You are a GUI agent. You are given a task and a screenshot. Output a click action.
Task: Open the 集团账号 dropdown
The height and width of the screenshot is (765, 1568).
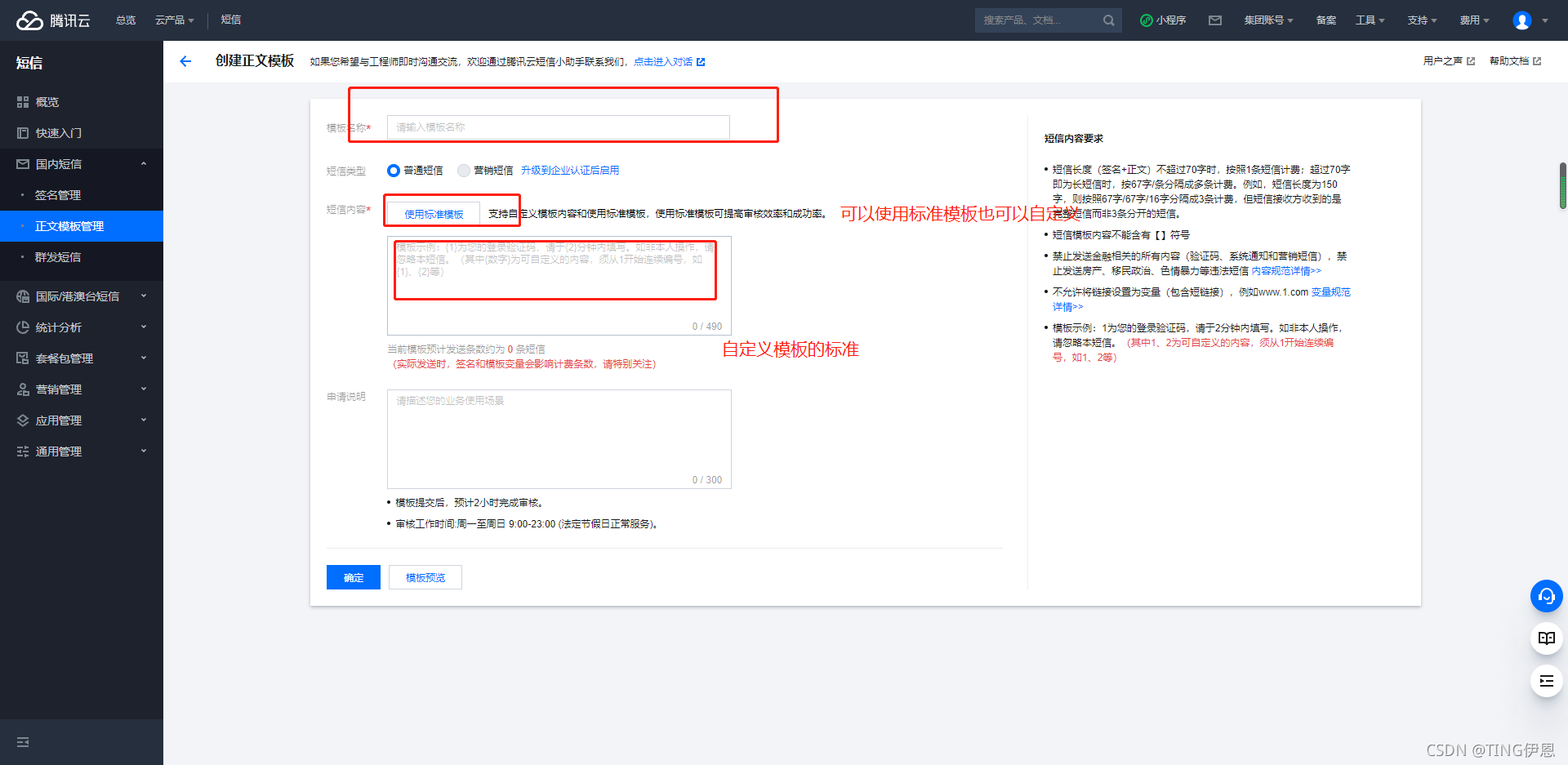point(1268,20)
